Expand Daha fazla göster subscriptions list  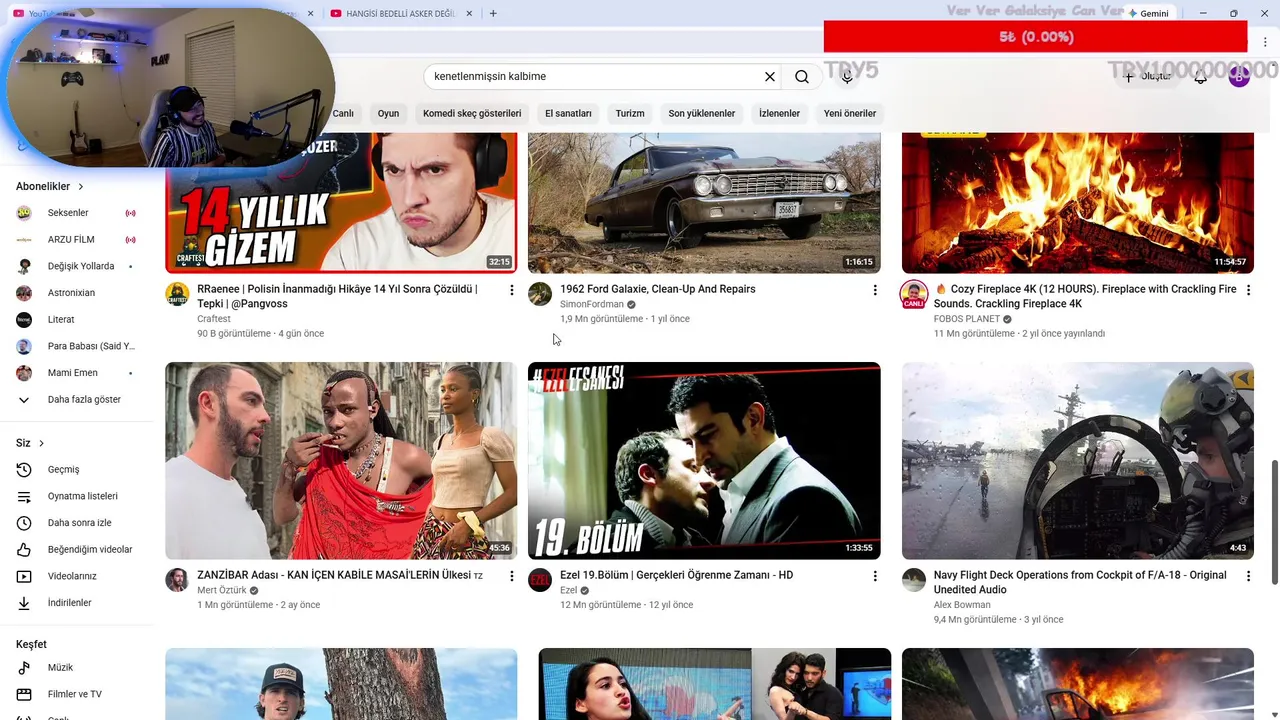point(77,399)
